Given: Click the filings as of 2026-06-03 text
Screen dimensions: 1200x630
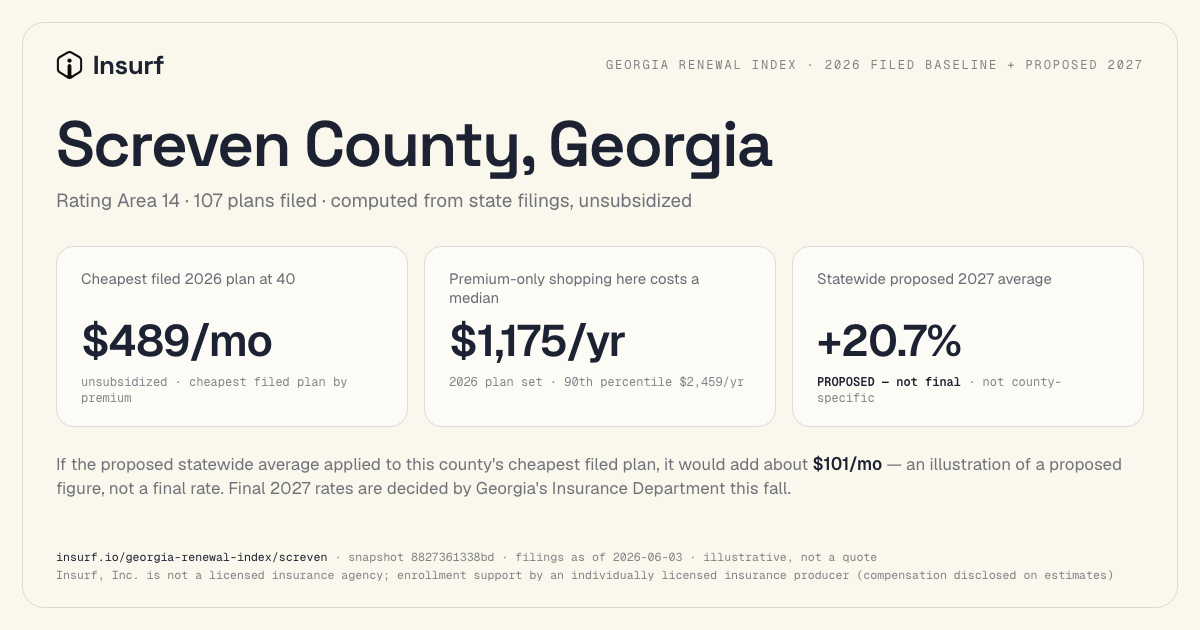Looking at the screenshot, I should pyautogui.click(x=599, y=557).
